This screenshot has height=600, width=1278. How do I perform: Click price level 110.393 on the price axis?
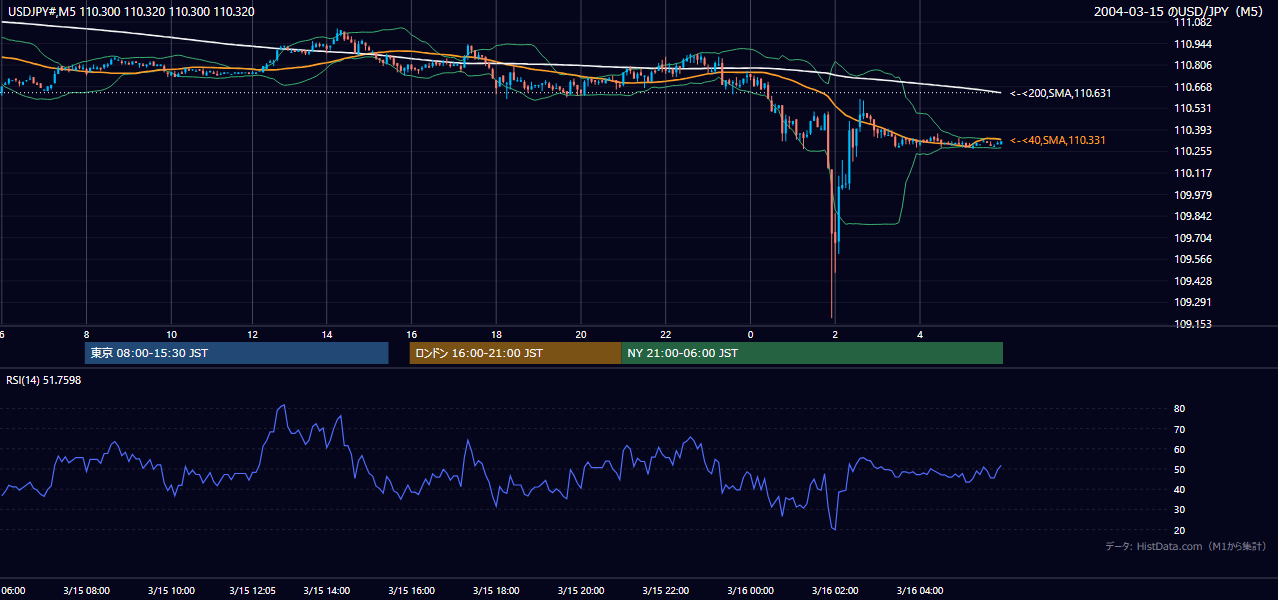pos(1194,130)
